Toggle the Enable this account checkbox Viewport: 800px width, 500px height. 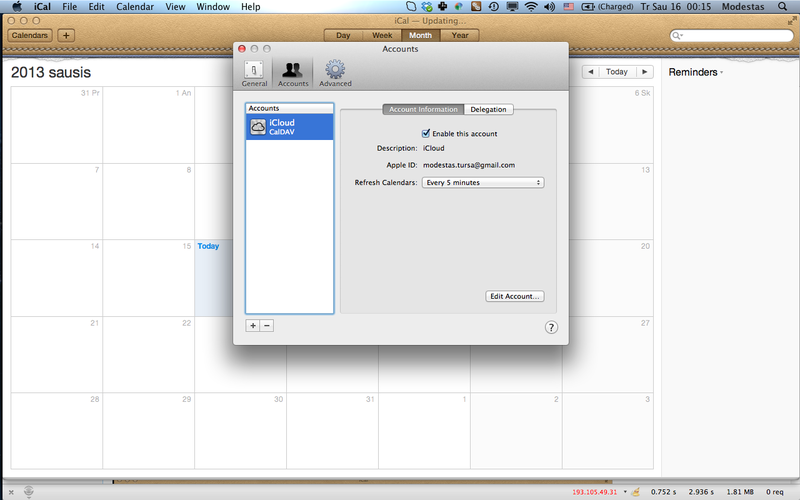pyautogui.click(x=426, y=133)
